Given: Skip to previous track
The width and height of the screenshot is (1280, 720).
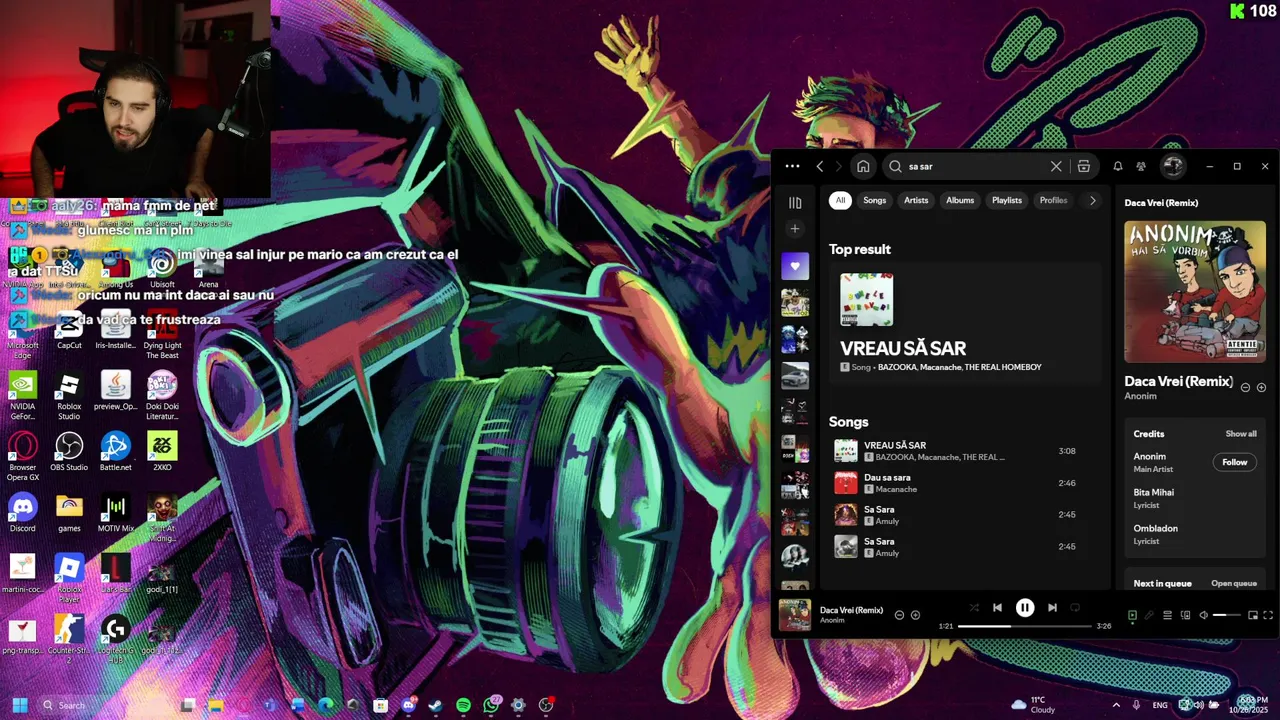Looking at the screenshot, I should pyautogui.click(x=997, y=607).
